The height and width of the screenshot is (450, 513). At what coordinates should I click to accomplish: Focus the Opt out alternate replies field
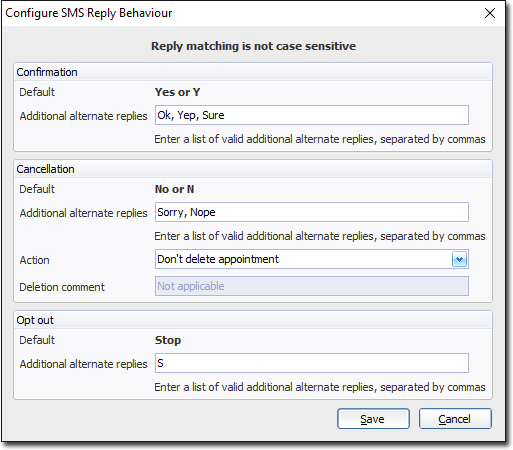pyautogui.click(x=312, y=363)
